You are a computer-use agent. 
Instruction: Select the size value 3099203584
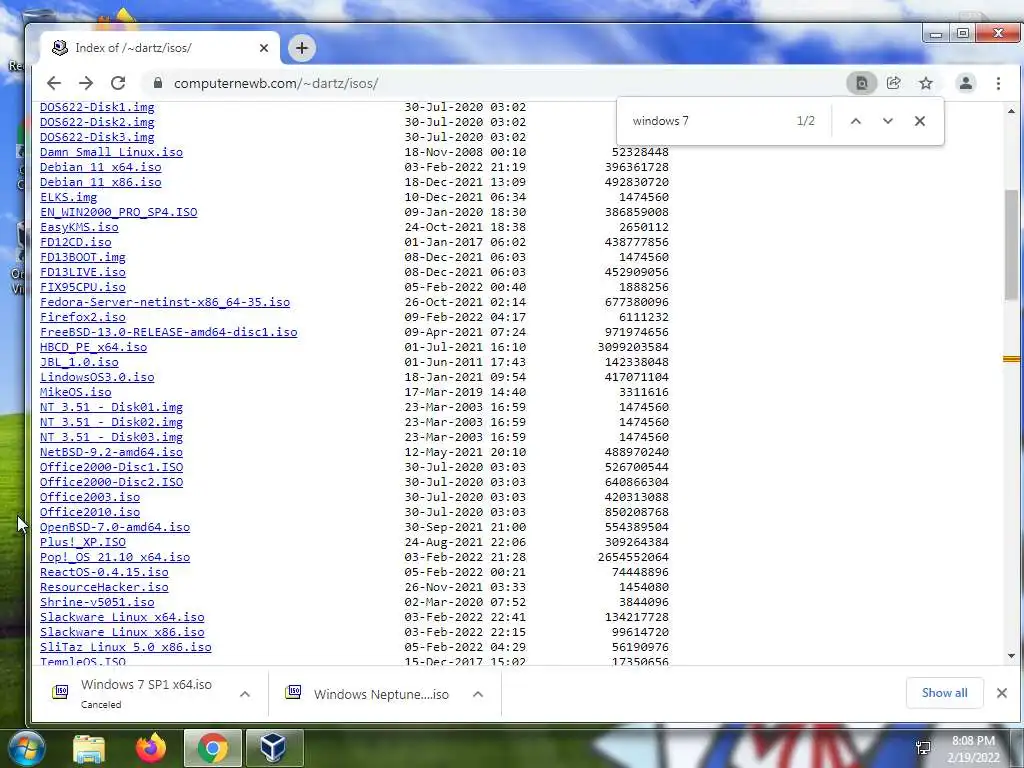coord(633,347)
